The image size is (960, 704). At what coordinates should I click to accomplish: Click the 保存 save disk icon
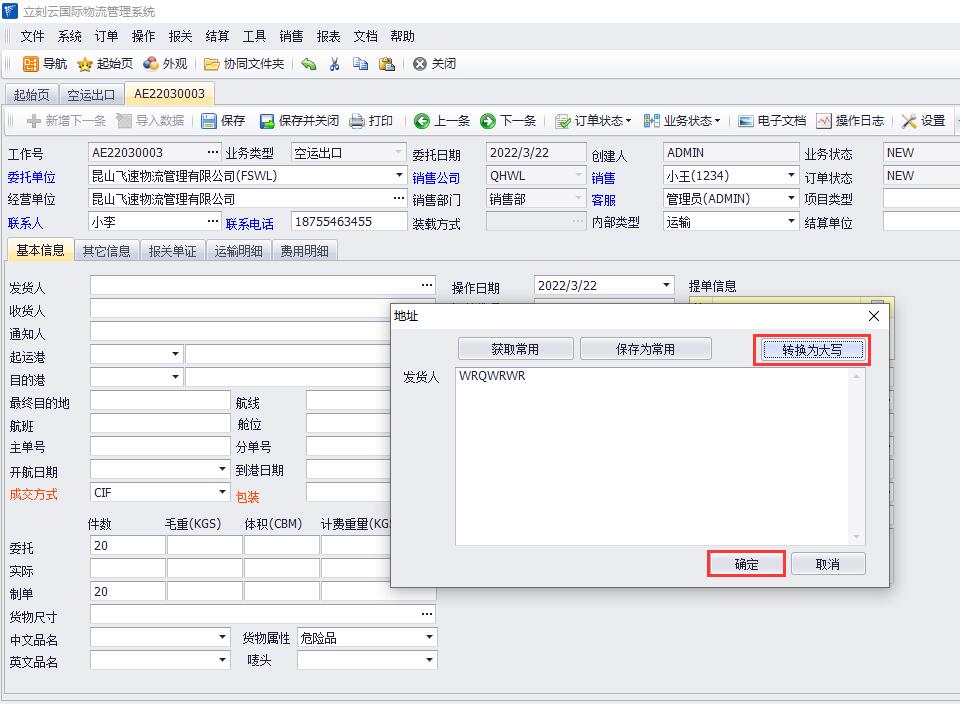coord(209,121)
